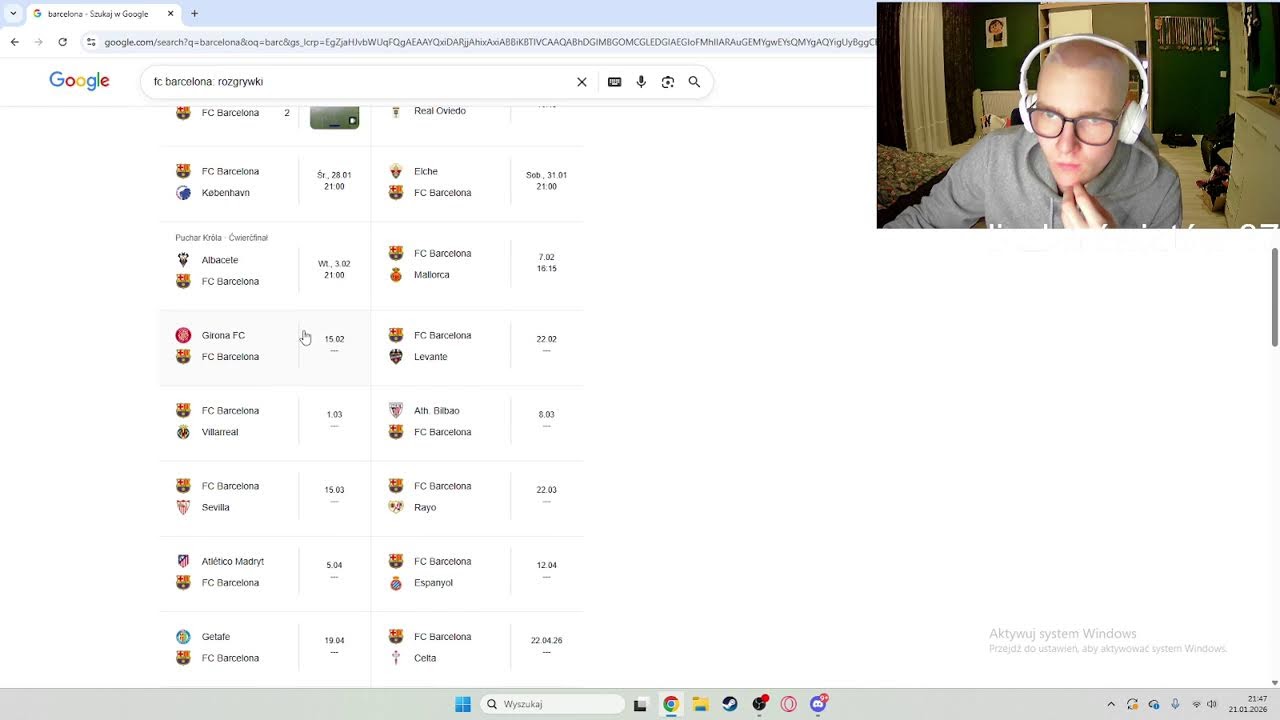
Task: Click the Atlético Madryt team crest
Action: coord(183,561)
